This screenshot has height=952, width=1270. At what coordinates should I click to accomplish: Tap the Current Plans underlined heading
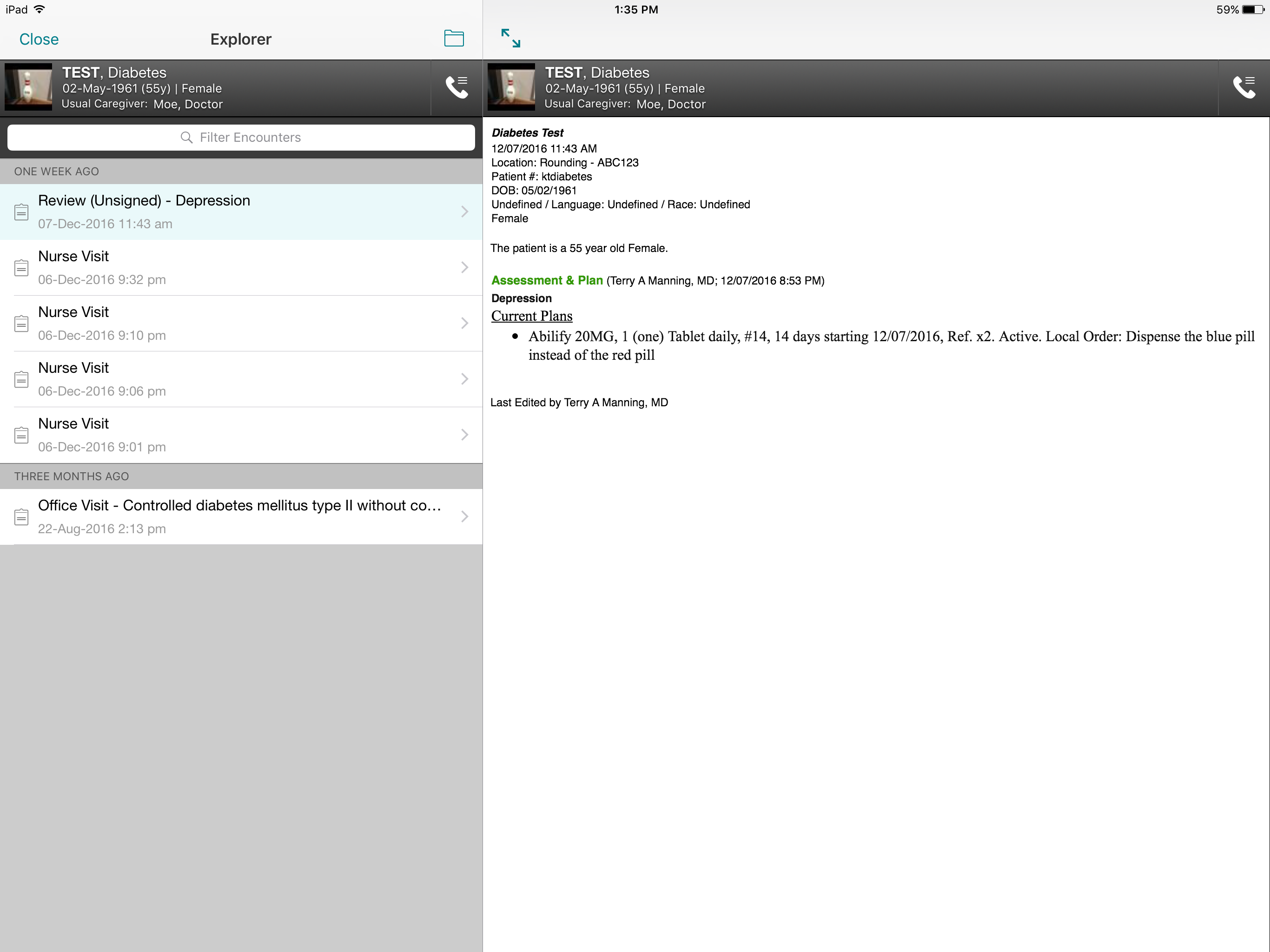532,316
